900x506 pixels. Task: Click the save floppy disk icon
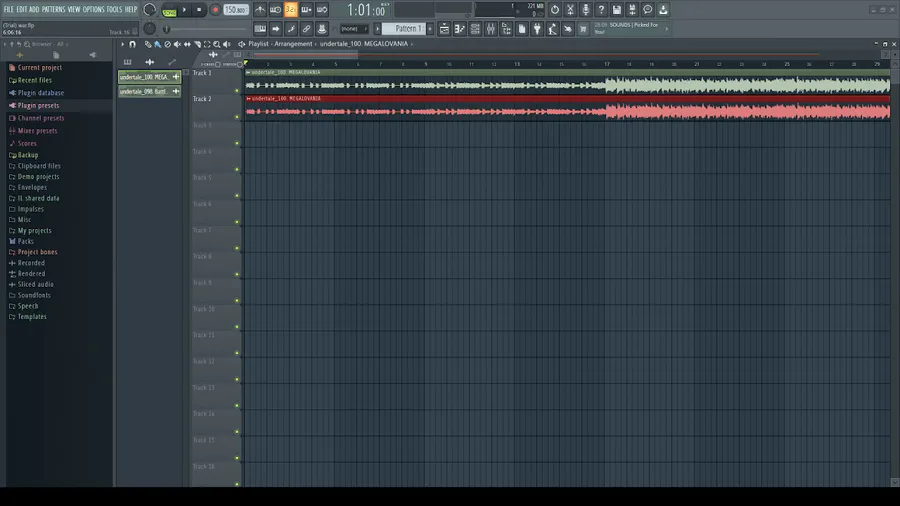[616, 10]
